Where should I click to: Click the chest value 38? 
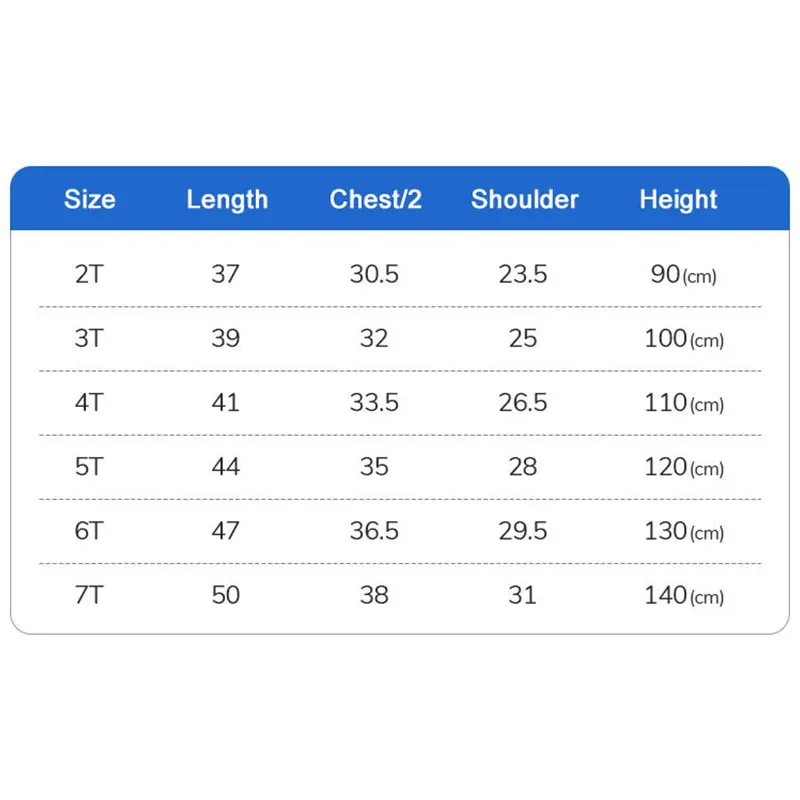pos(374,595)
